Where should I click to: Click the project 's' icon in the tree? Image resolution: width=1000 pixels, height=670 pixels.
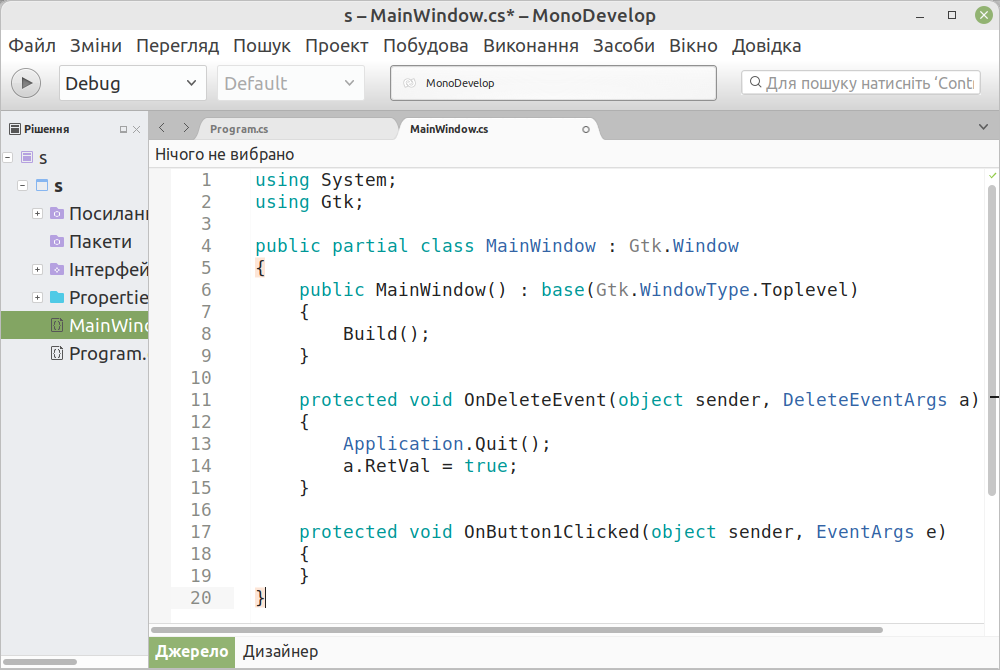tap(42, 185)
